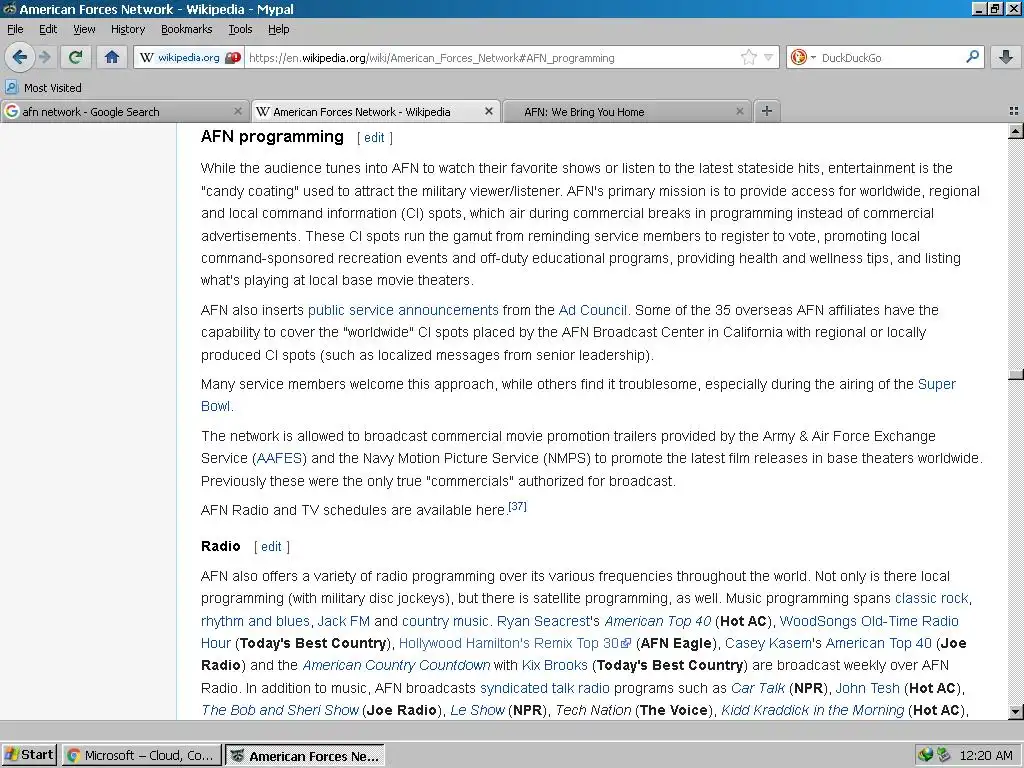Click the Forward arrow button
Screen dimensions: 1024x768
click(x=44, y=57)
